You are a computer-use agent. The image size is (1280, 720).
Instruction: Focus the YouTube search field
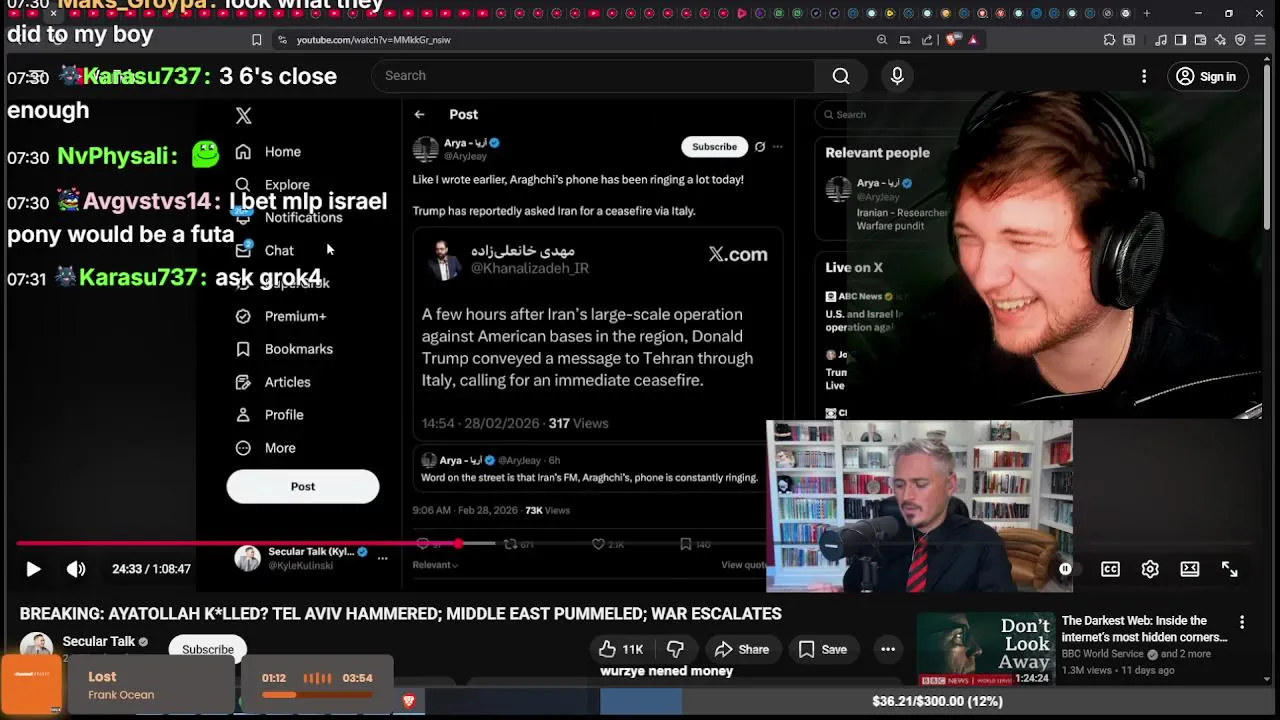click(x=593, y=76)
